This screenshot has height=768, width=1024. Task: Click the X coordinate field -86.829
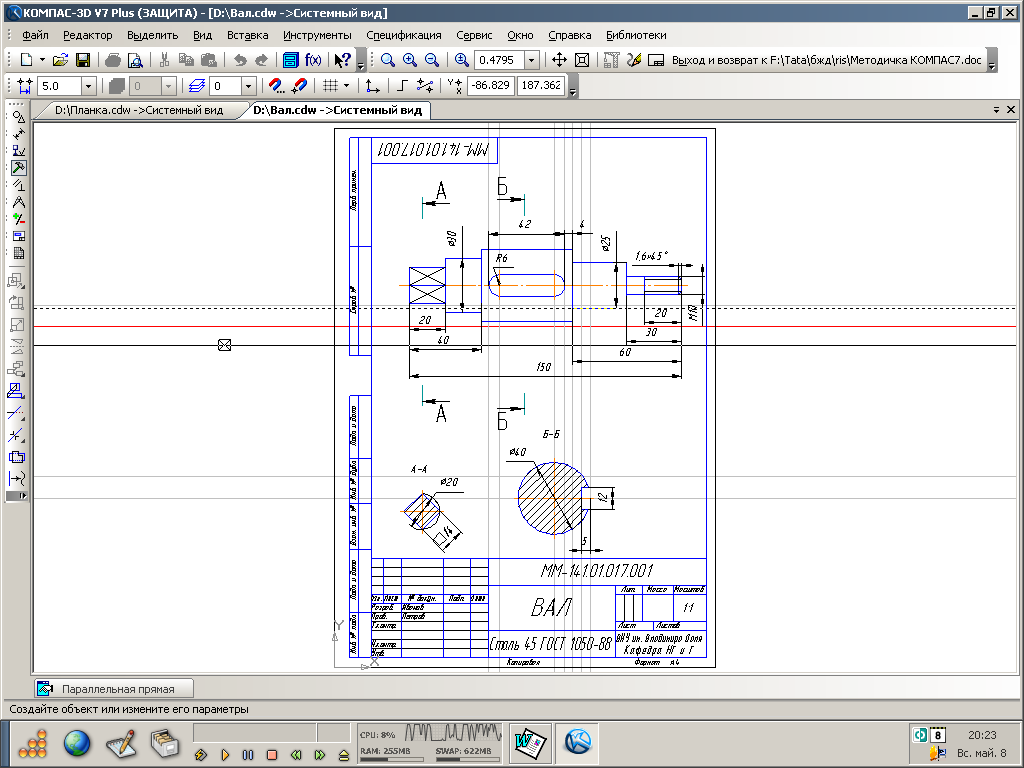(x=491, y=86)
